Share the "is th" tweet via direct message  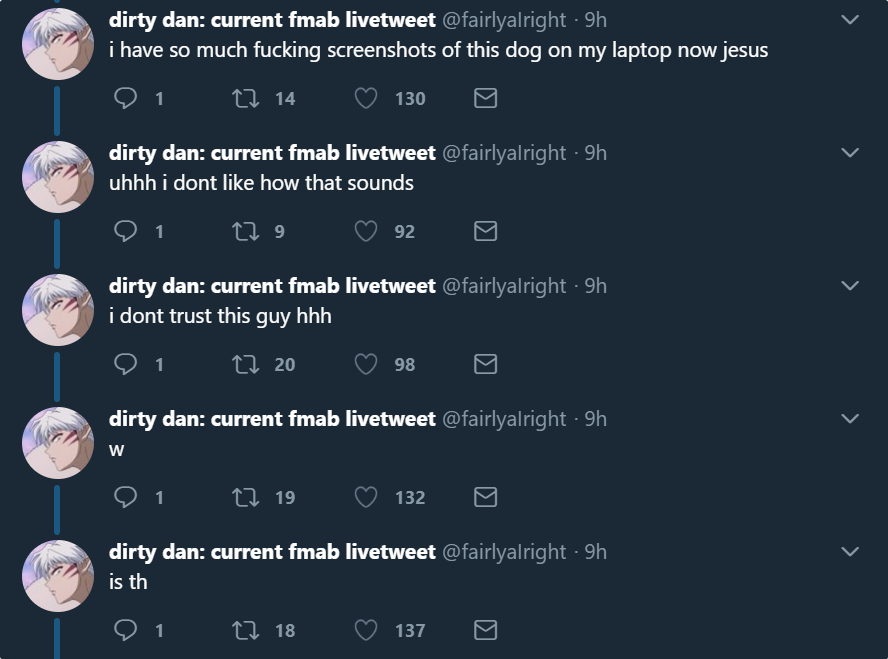pos(485,630)
